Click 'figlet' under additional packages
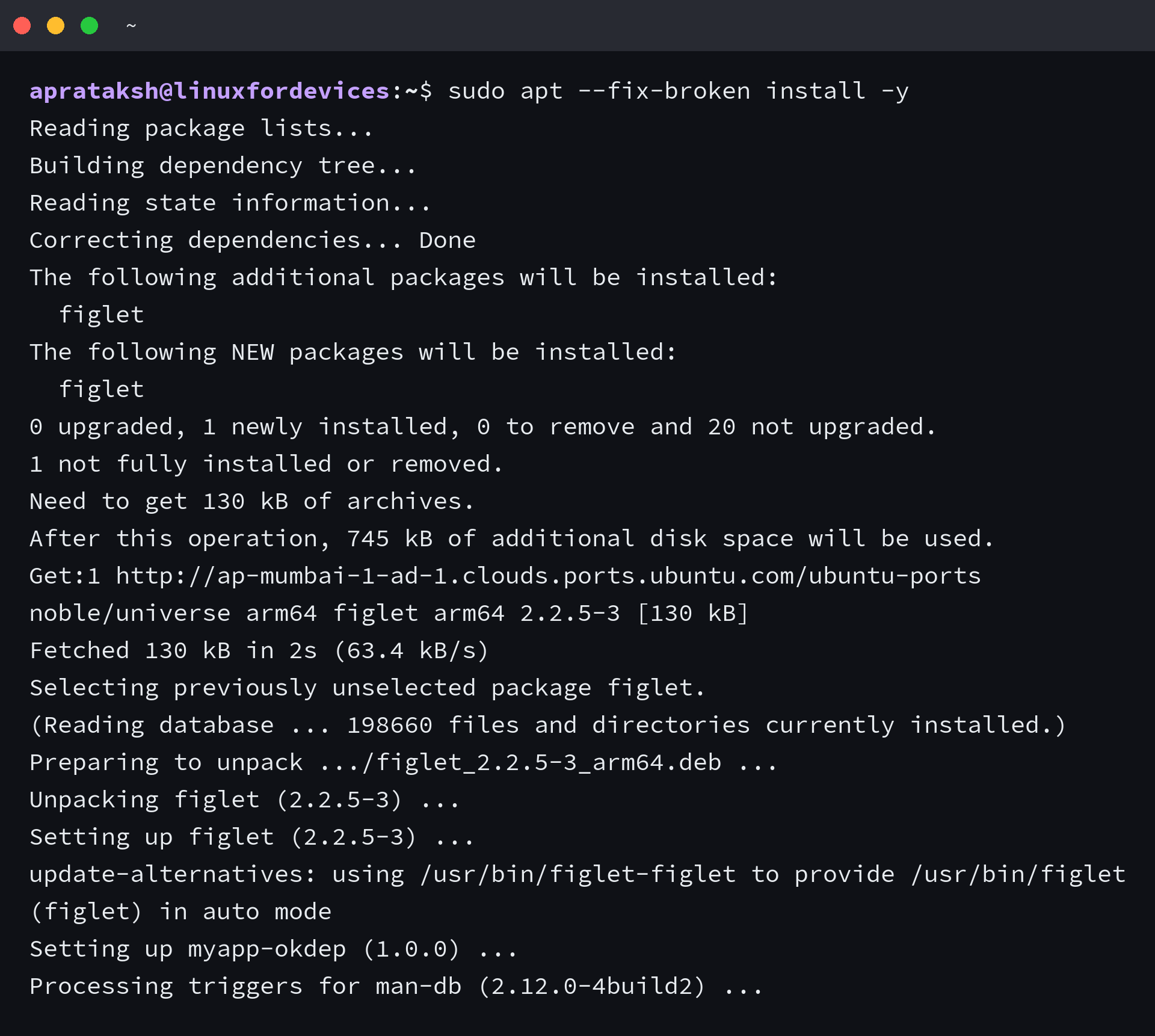Viewport: 1155px width, 1036px height. pos(102,315)
